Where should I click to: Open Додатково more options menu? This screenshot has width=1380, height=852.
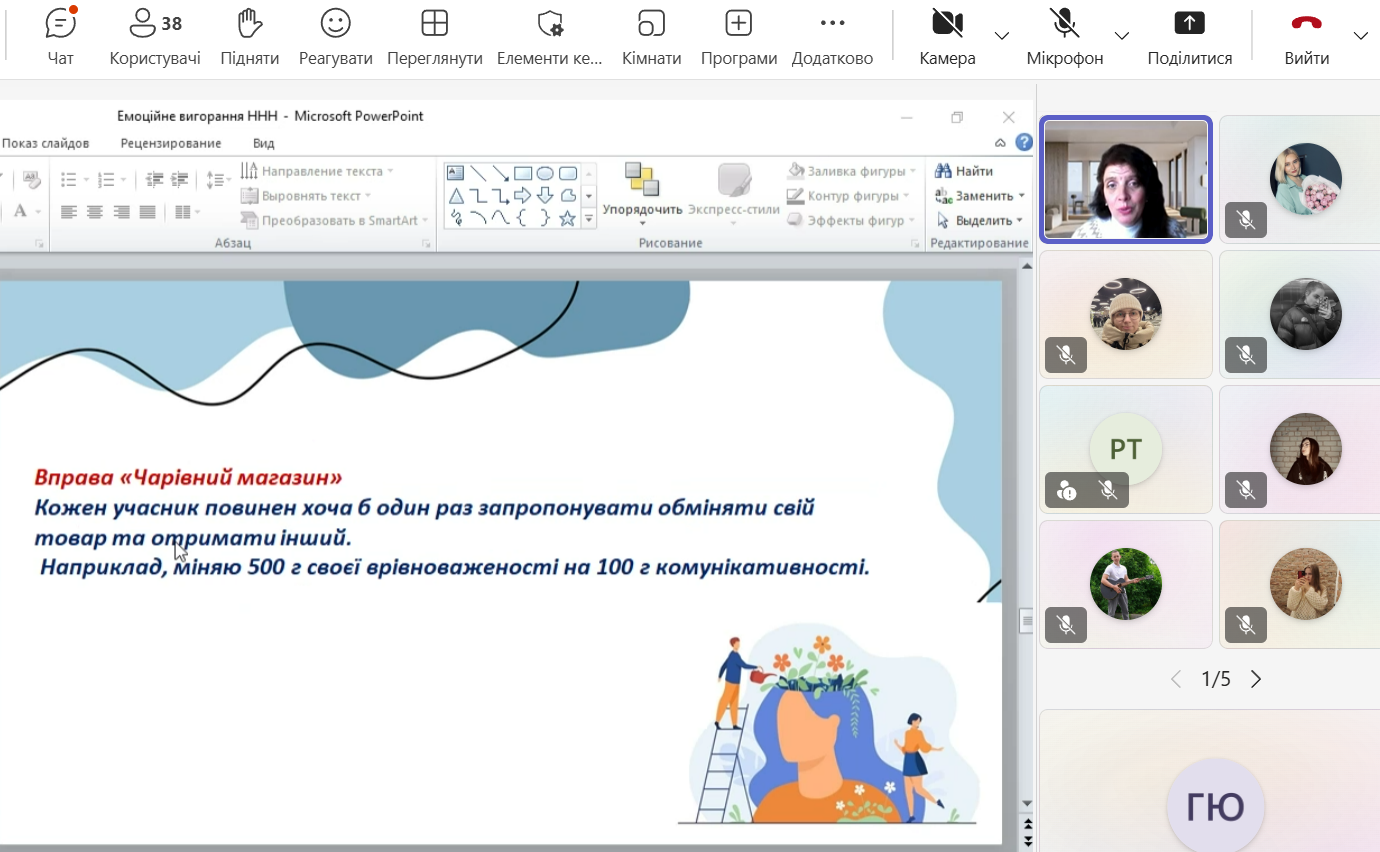(832, 37)
